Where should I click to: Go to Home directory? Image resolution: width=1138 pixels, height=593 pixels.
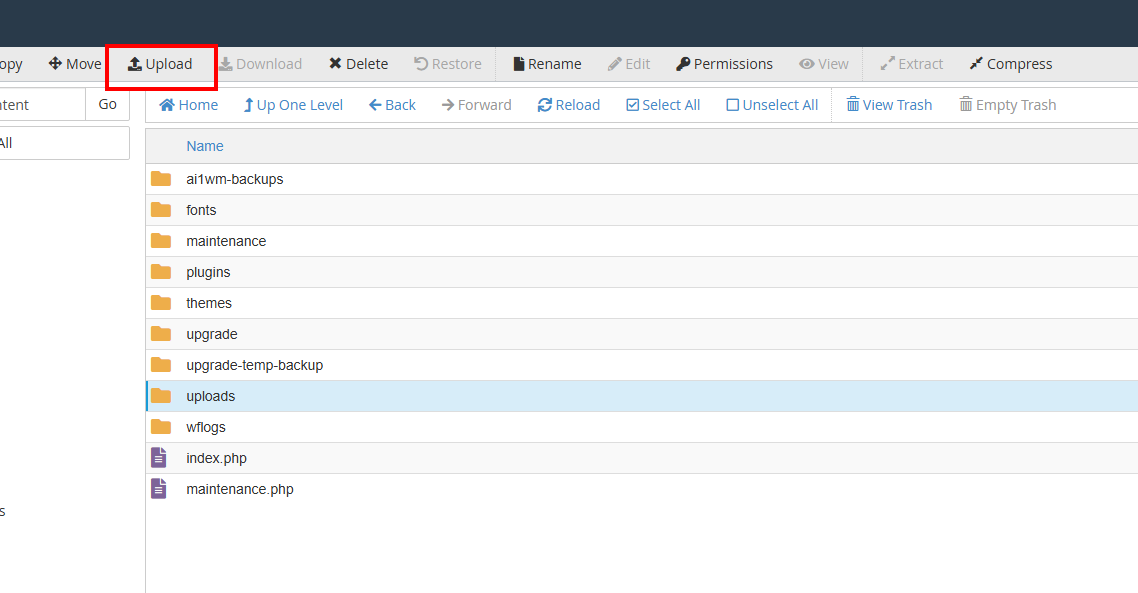pyautogui.click(x=189, y=105)
